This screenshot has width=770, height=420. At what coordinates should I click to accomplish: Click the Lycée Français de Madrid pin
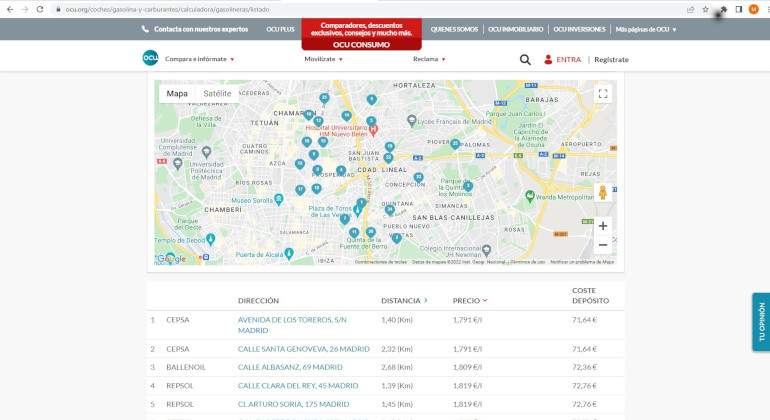[412, 120]
